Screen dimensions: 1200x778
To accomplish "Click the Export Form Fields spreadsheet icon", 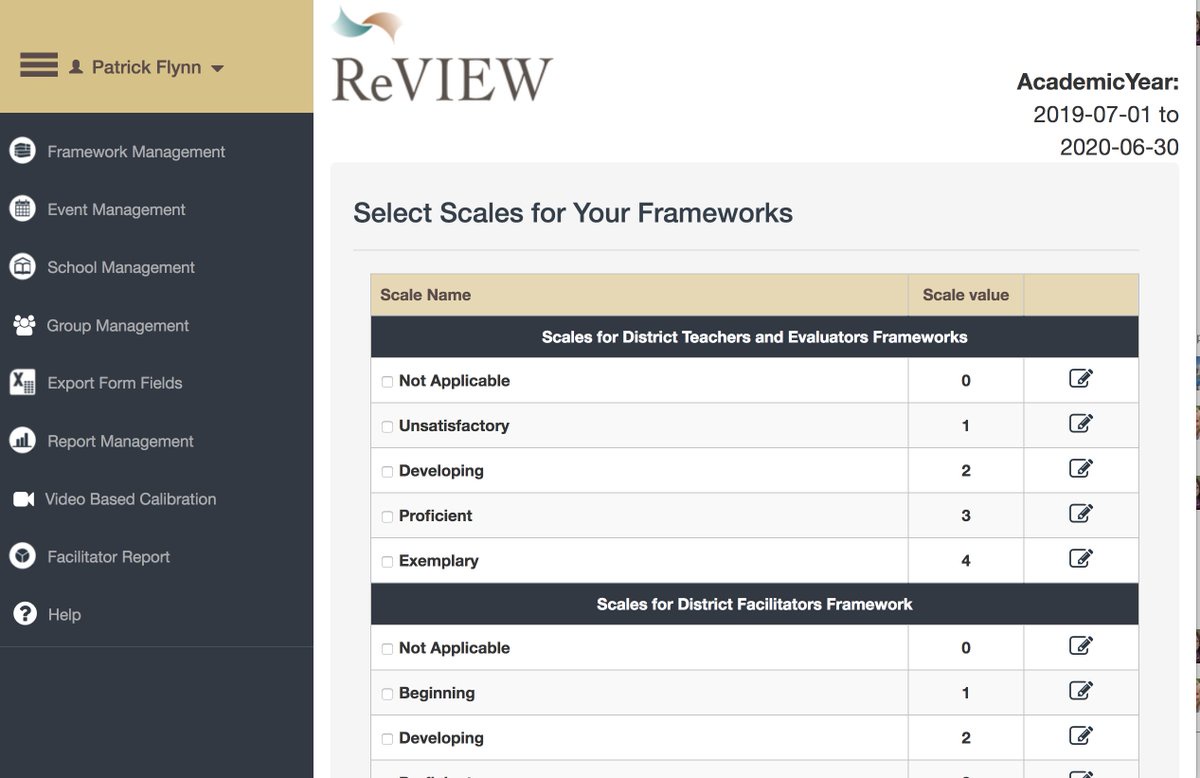I will [x=22, y=382].
